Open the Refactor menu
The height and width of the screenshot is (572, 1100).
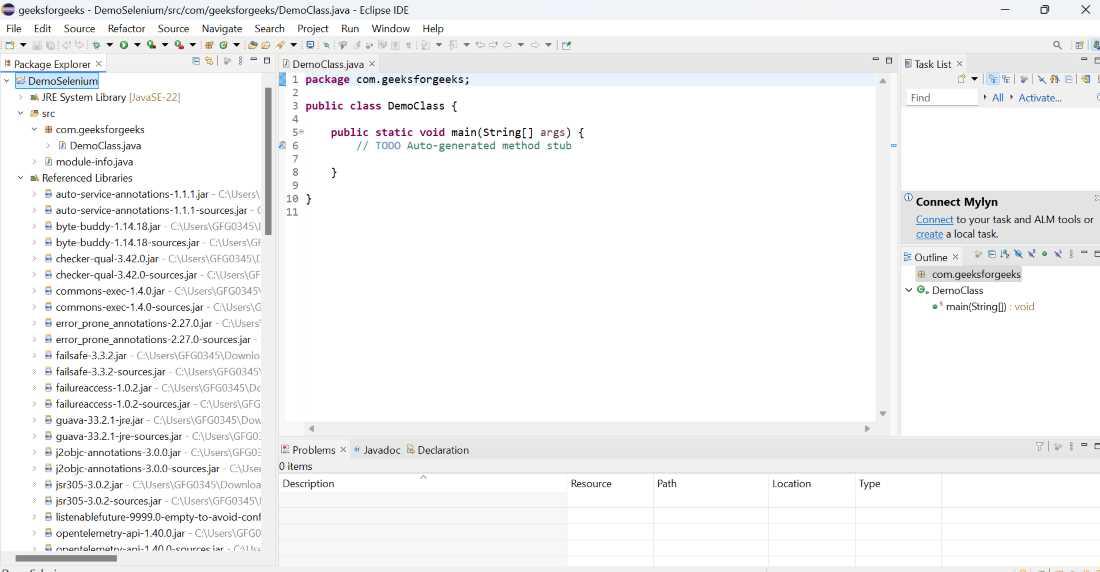pyautogui.click(x=126, y=28)
